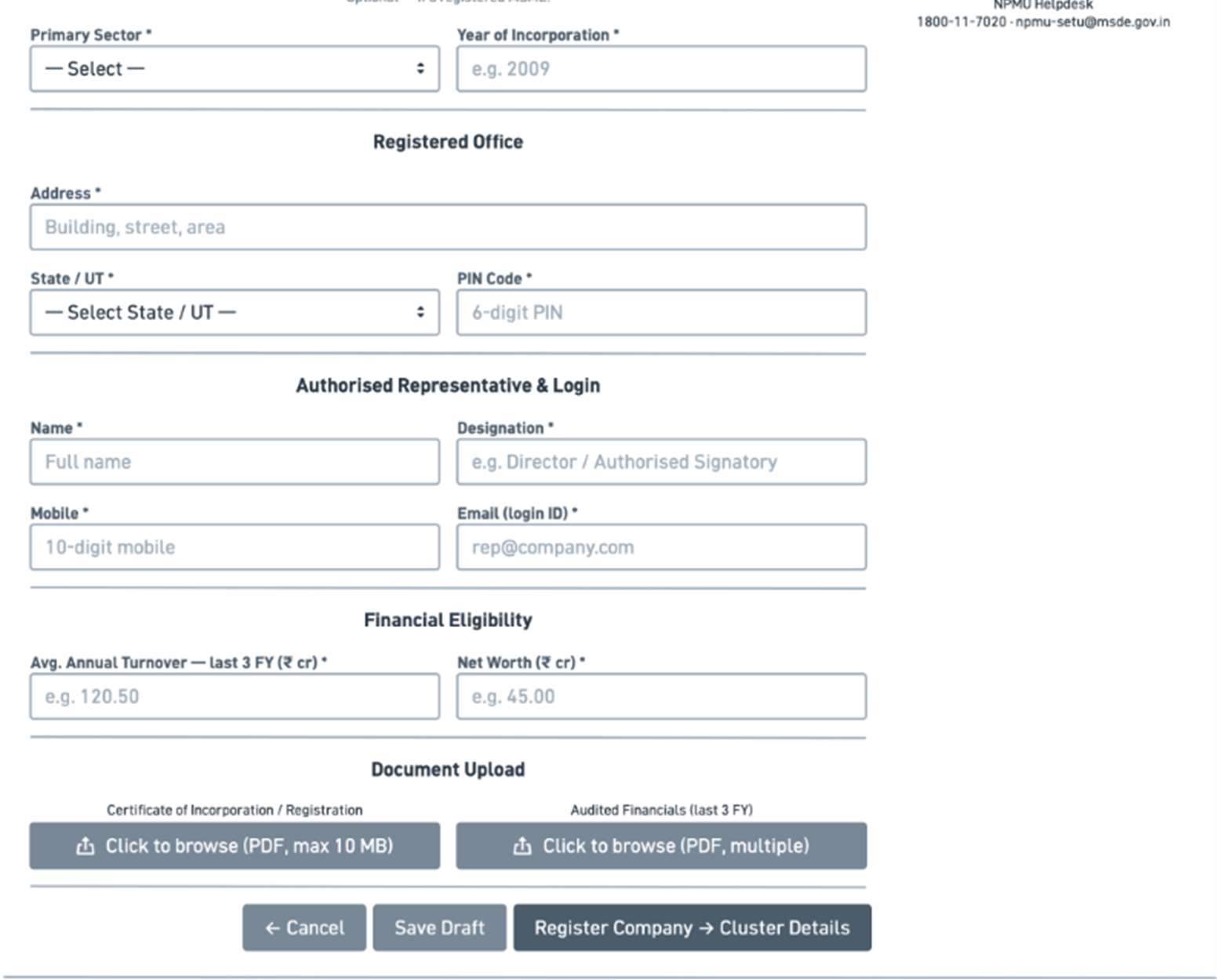Viewport: 1225px width, 980px height.
Task: Click the Authorised Representative & Login heading
Action: pos(448,386)
